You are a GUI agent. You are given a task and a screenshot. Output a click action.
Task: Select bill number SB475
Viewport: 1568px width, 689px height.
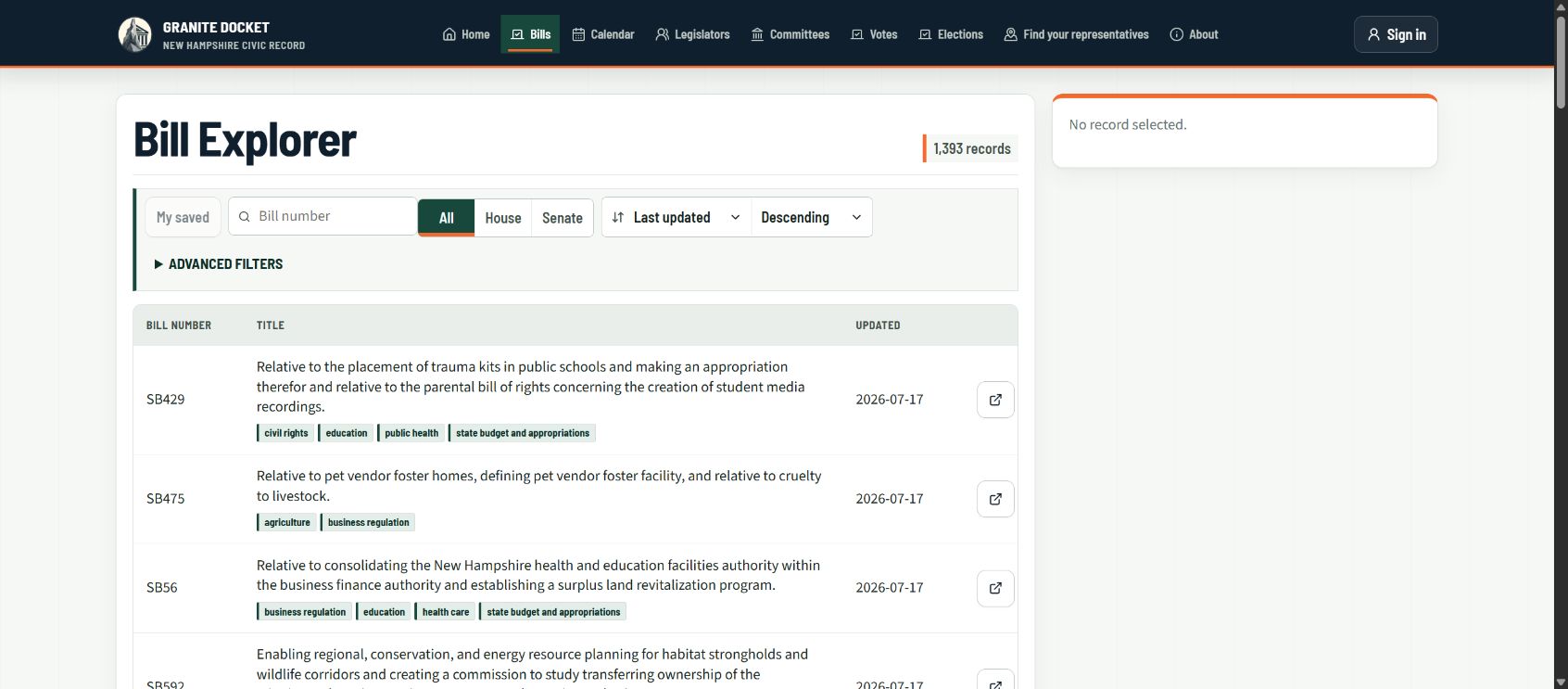166,499
